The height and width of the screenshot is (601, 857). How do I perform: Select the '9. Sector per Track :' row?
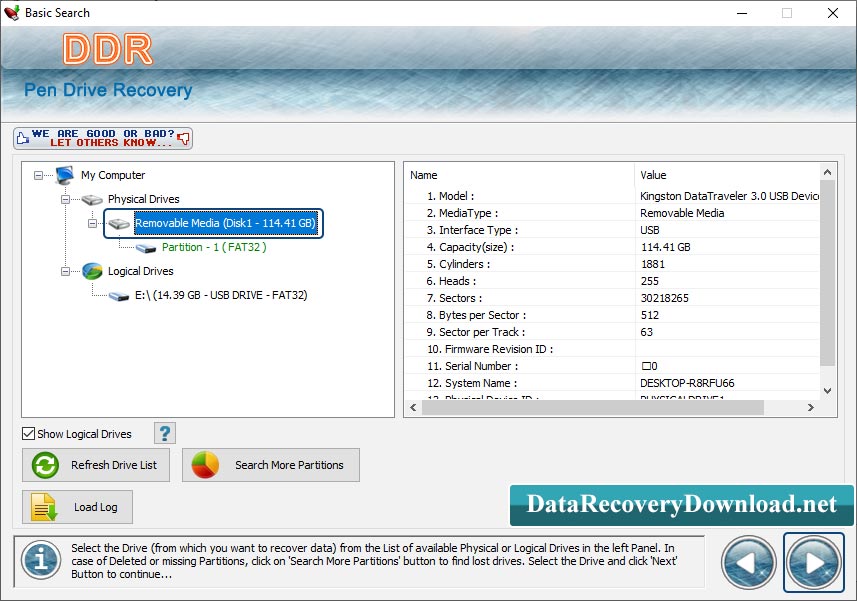pos(612,332)
